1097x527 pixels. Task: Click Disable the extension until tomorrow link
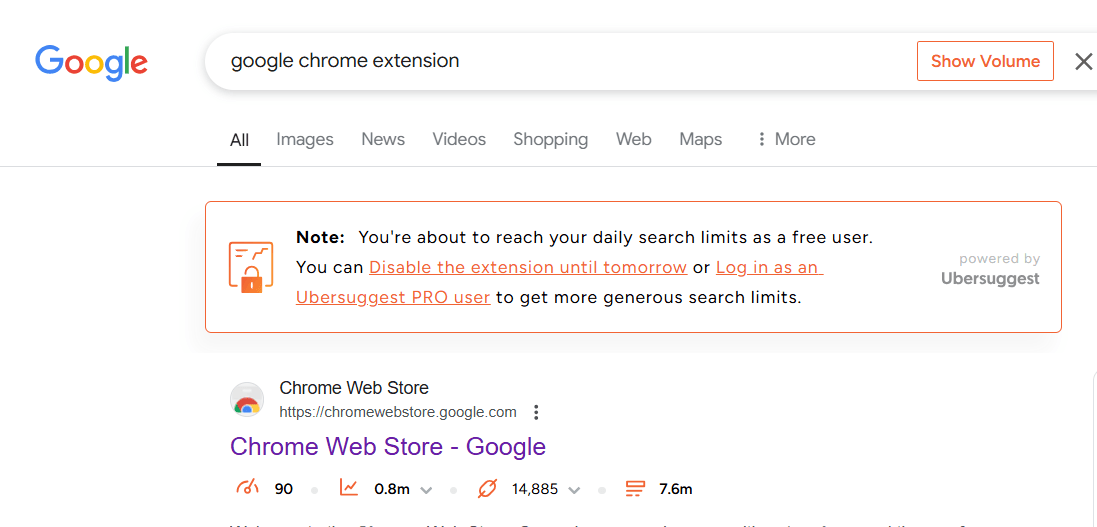[x=528, y=267]
